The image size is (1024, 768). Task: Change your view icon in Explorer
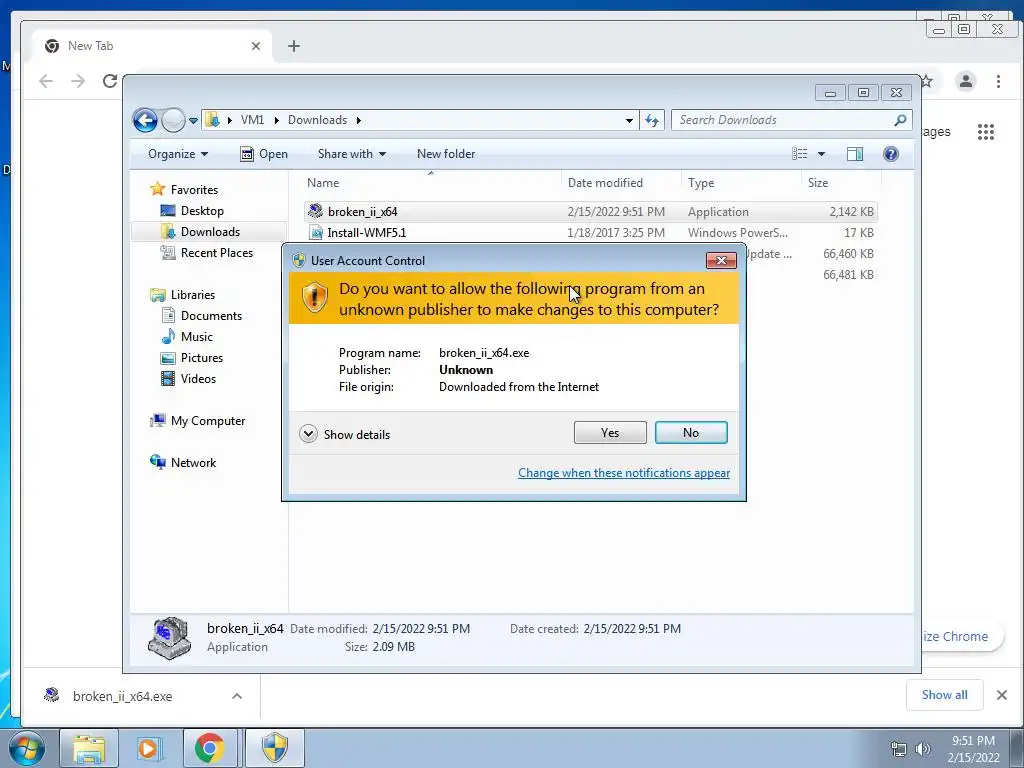799,154
